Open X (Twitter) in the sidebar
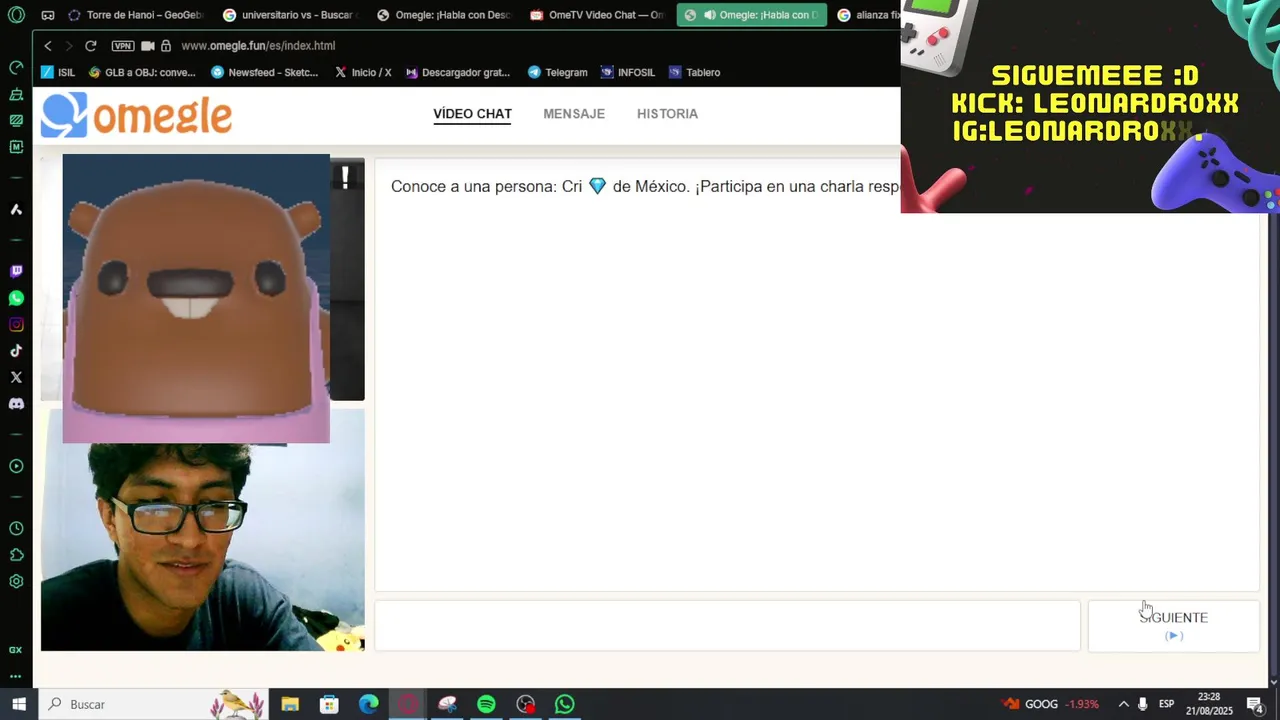The image size is (1280, 720). point(16,377)
